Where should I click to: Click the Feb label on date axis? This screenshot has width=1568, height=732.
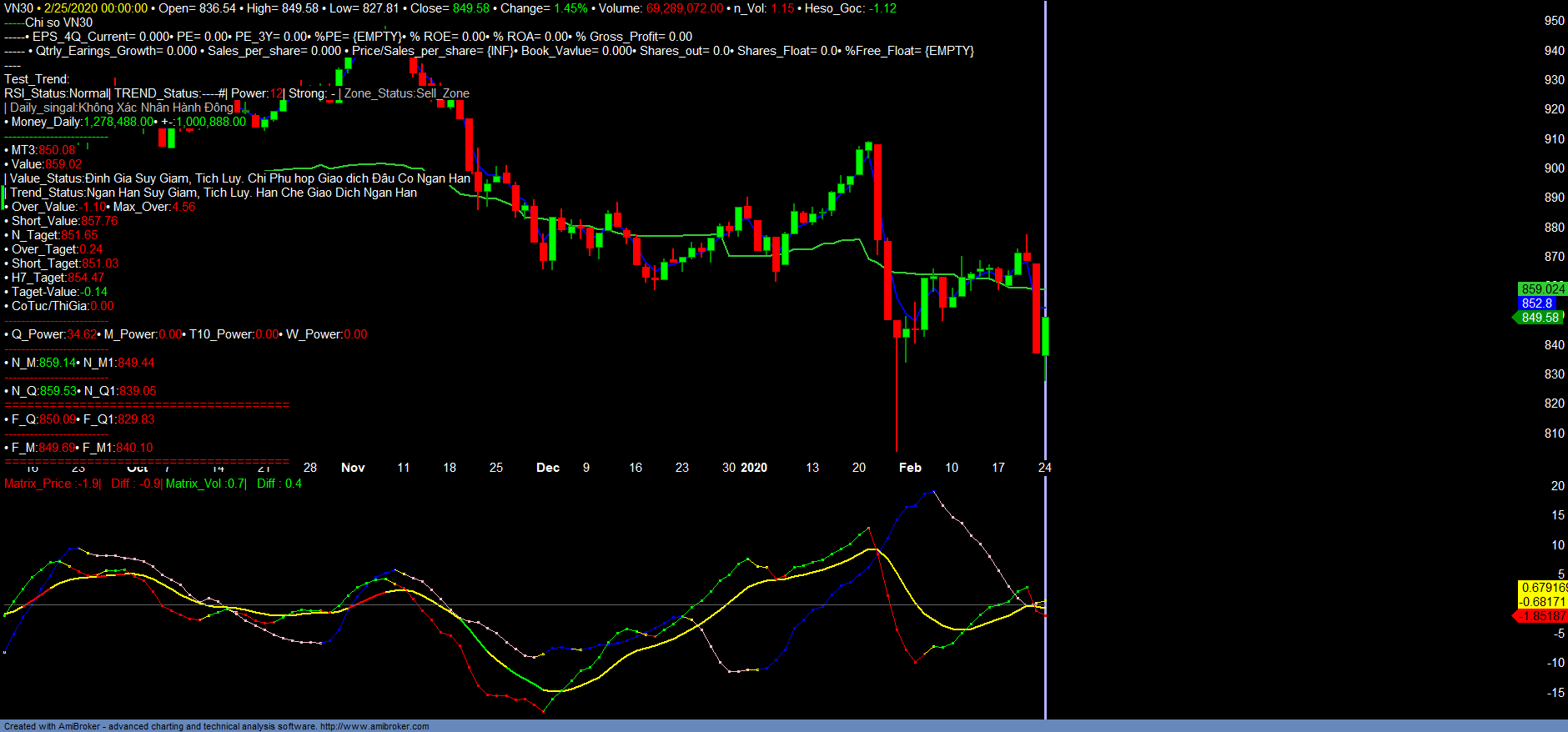tap(910, 468)
